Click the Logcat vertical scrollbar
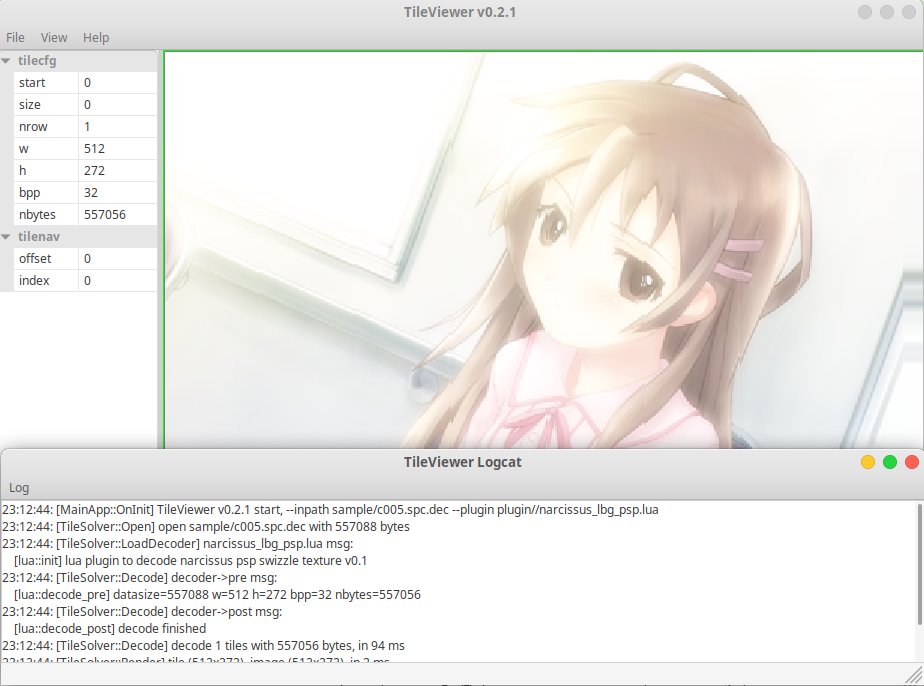The image size is (924, 686). tap(919, 564)
